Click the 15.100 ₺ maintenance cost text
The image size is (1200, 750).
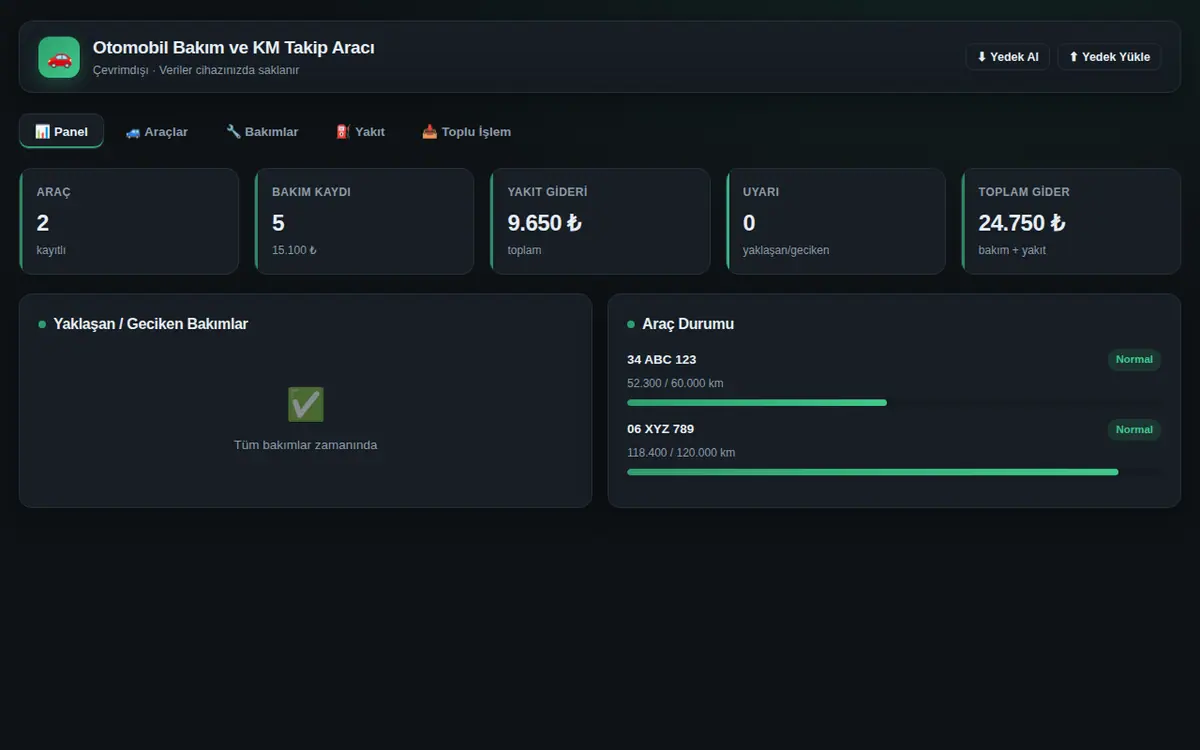pyautogui.click(x=294, y=250)
